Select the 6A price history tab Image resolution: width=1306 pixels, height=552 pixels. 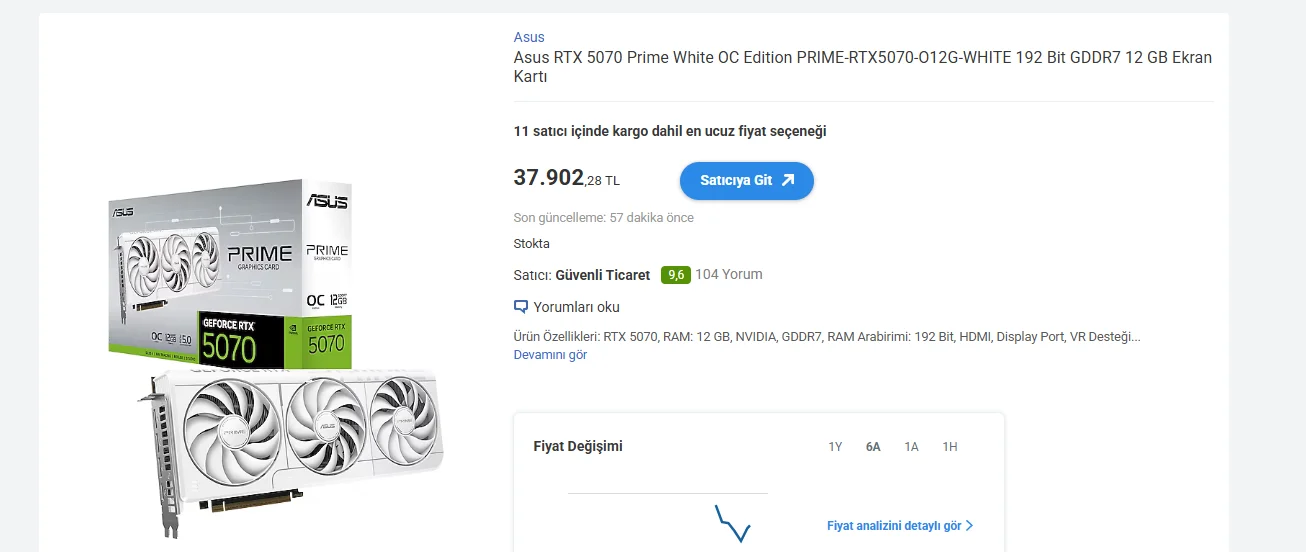pyautogui.click(x=873, y=447)
